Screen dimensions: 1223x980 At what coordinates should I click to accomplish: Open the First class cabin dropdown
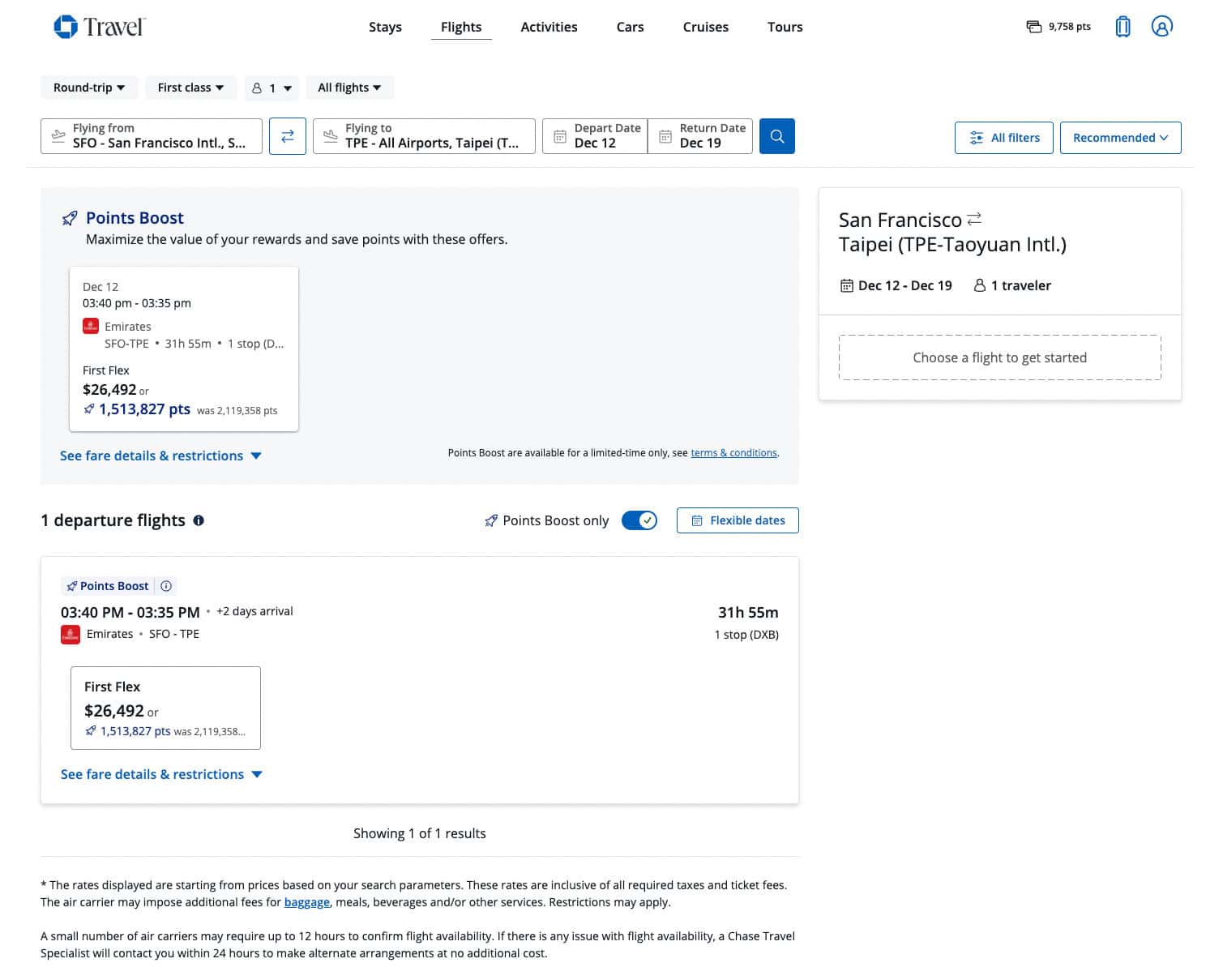(191, 88)
